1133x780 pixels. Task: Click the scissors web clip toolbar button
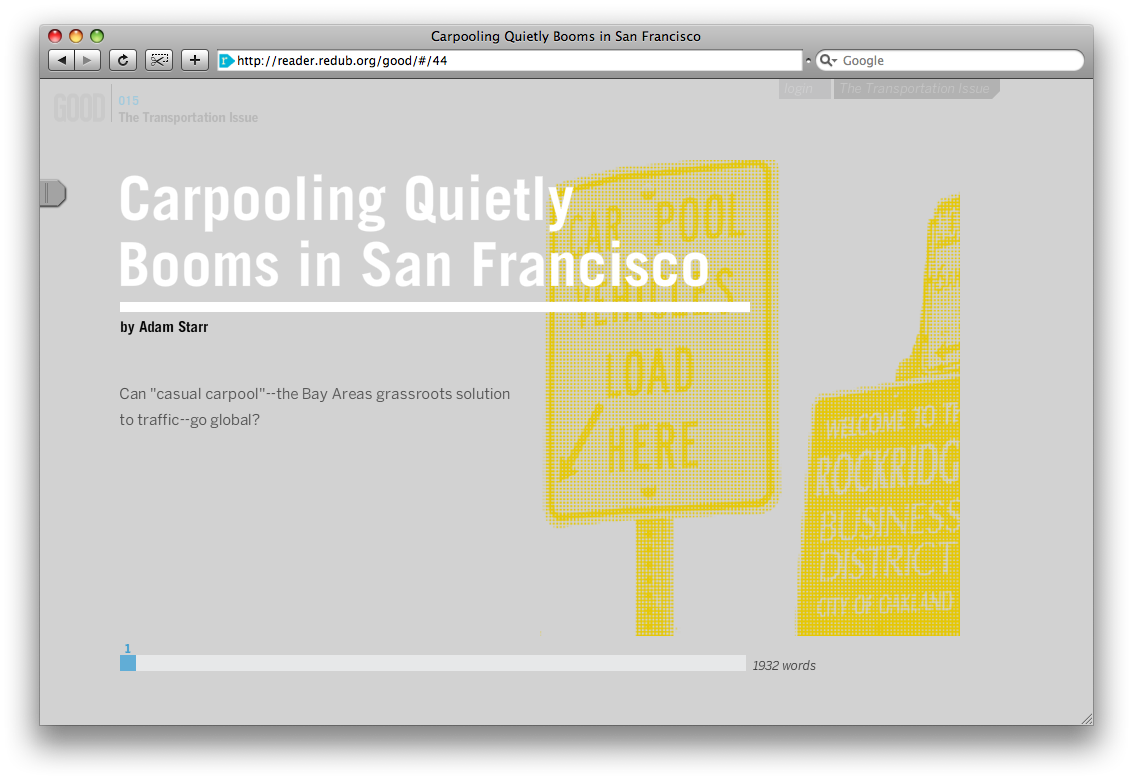[159, 60]
